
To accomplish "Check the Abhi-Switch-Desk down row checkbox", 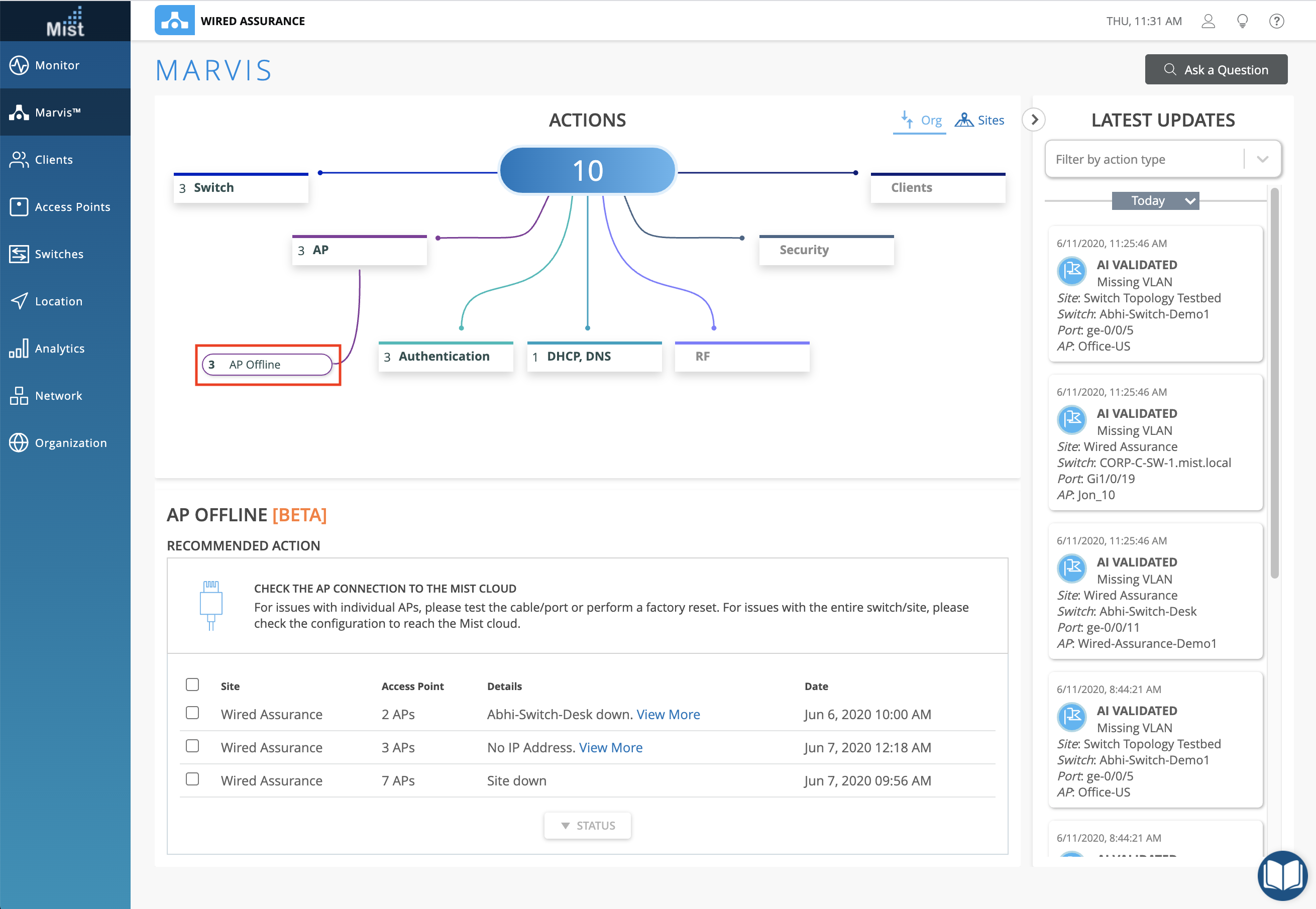I will point(192,713).
